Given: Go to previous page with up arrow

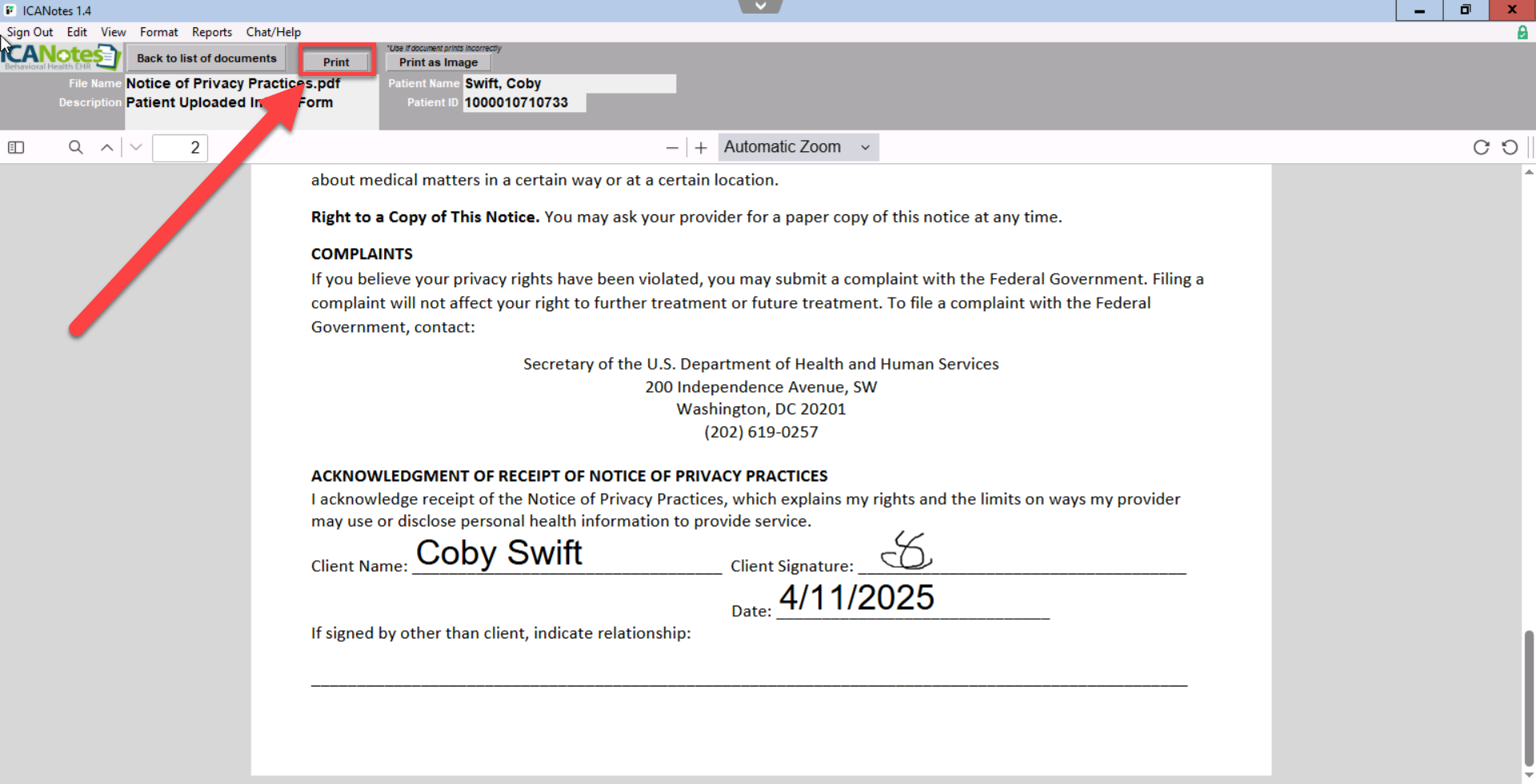Looking at the screenshot, I should coord(106,147).
